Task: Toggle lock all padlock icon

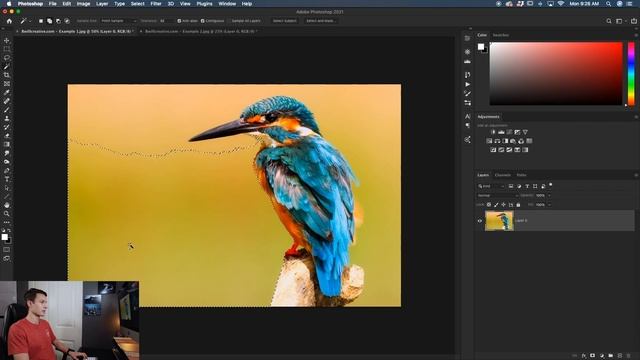Action: click(x=518, y=204)
